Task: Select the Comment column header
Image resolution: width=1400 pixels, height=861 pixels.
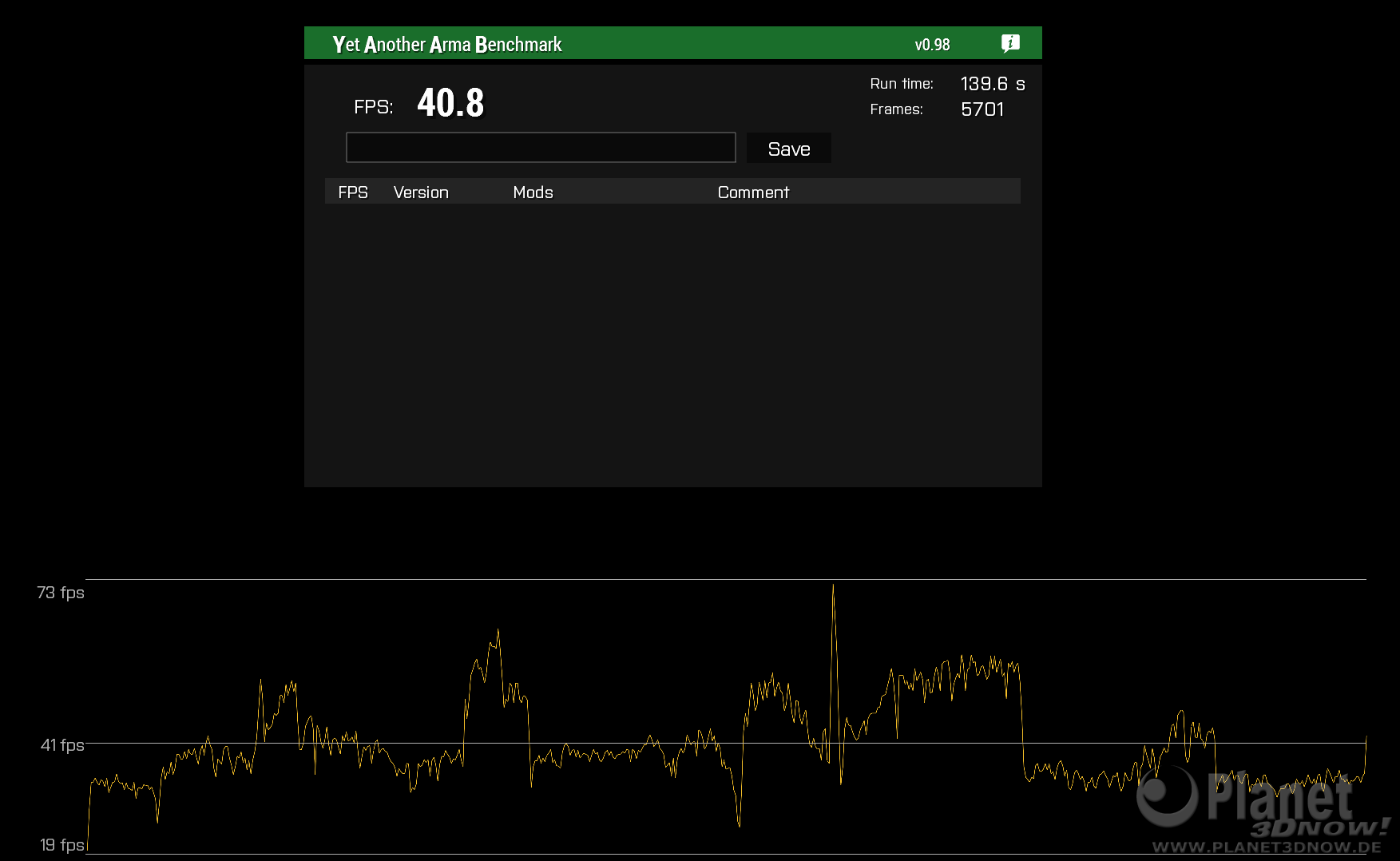Action: click(753, 192)
